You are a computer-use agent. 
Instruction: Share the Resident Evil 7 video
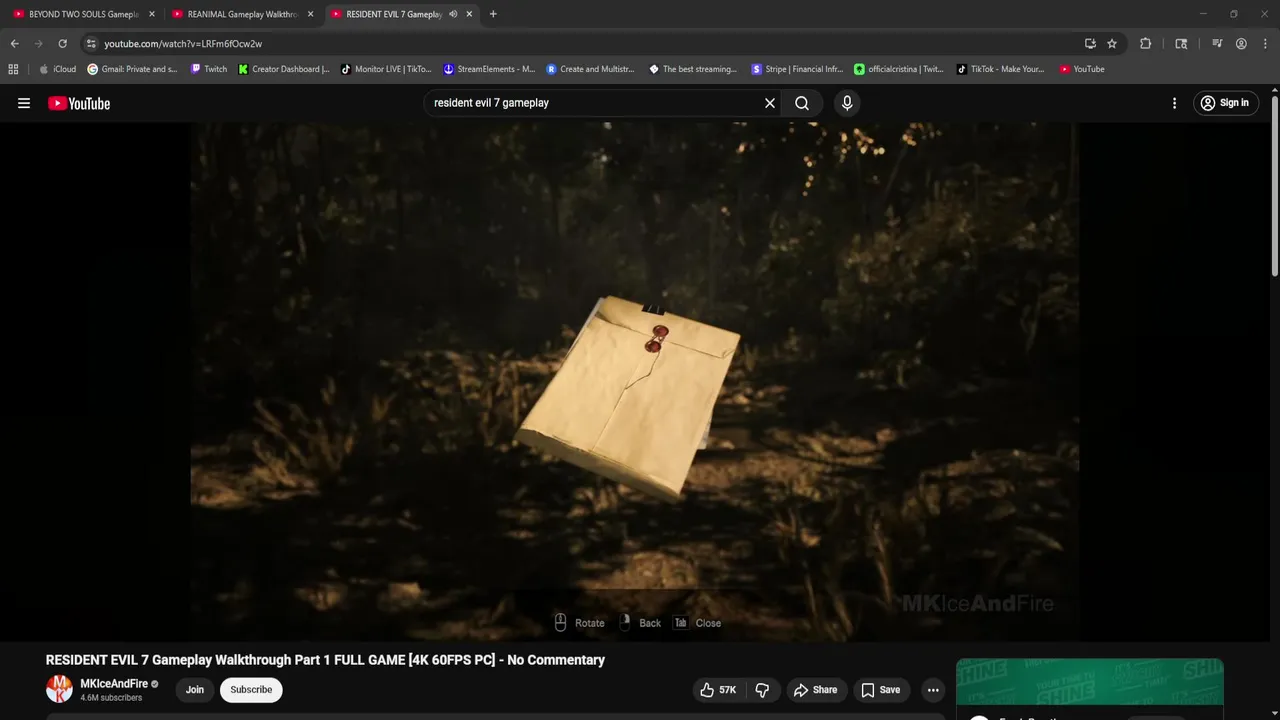click(x=815, y=690)
